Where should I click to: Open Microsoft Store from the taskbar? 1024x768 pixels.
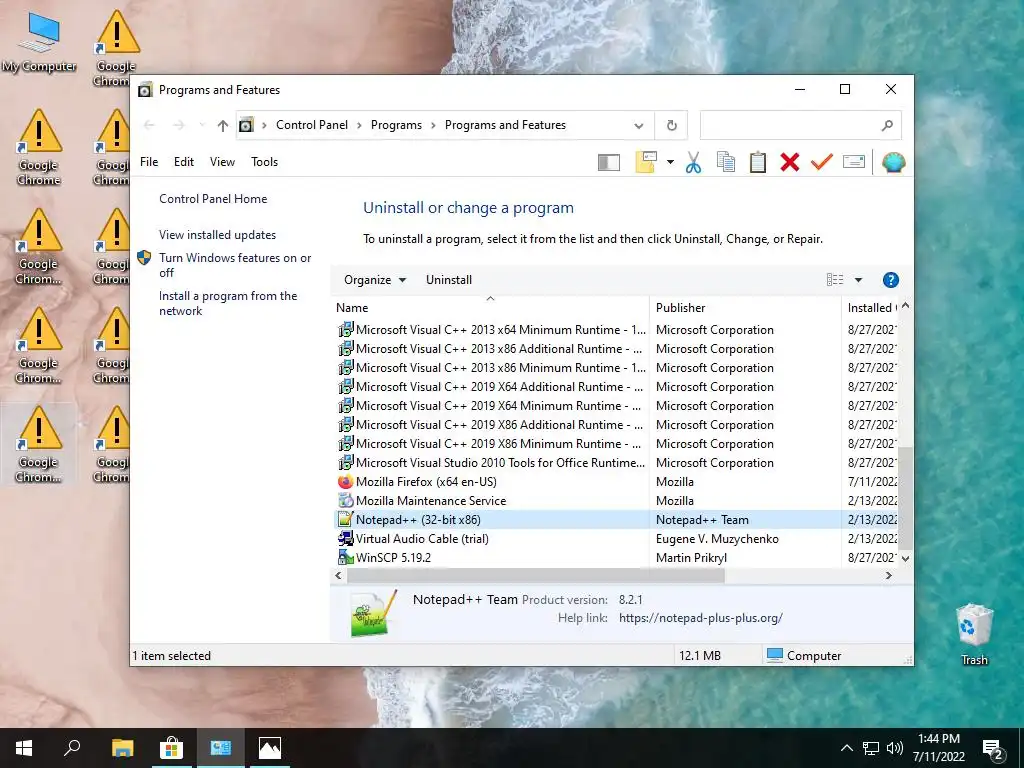click(x=171, y=748)
